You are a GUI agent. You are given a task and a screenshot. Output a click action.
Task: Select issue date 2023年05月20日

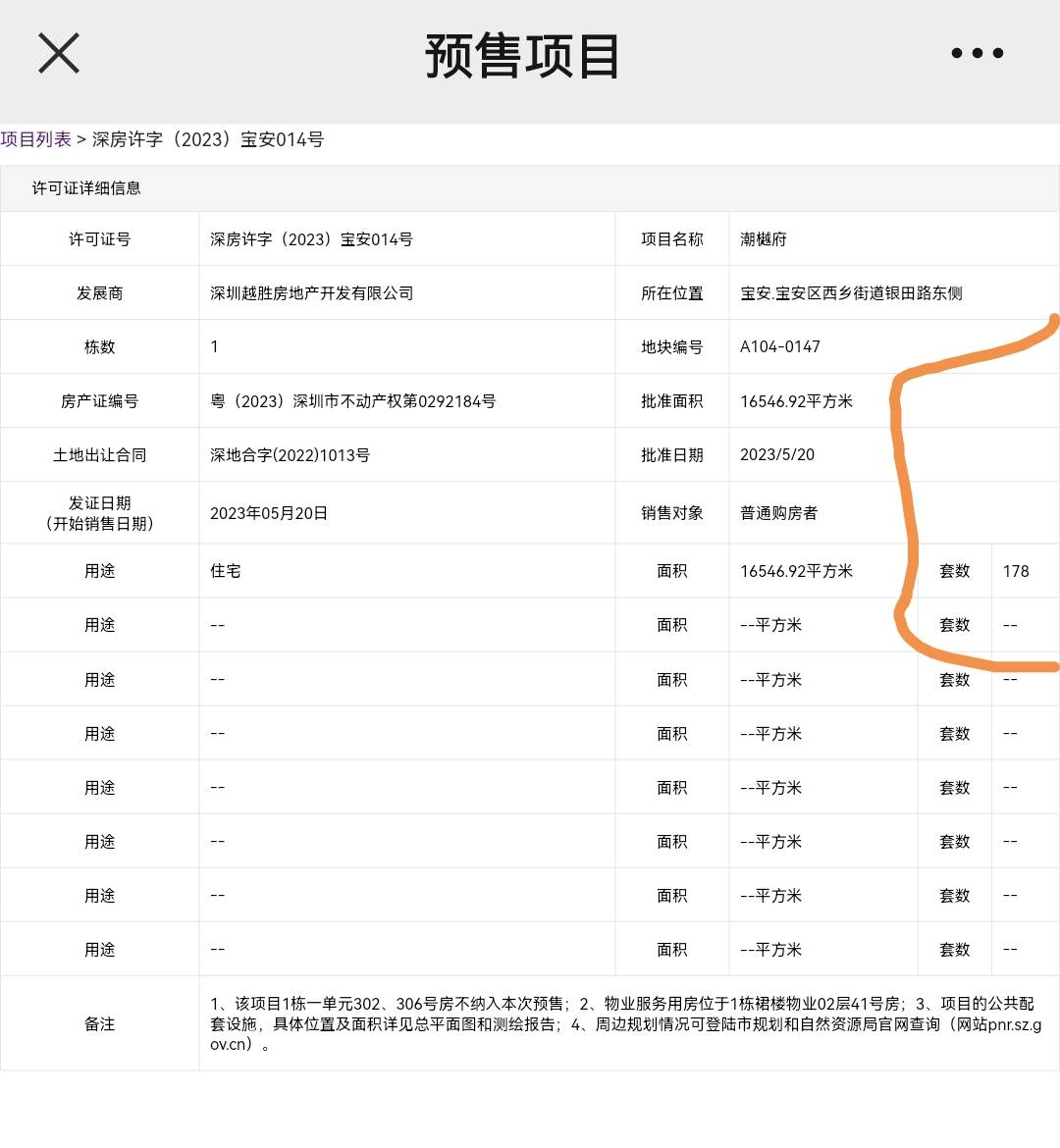click(269, 513)
